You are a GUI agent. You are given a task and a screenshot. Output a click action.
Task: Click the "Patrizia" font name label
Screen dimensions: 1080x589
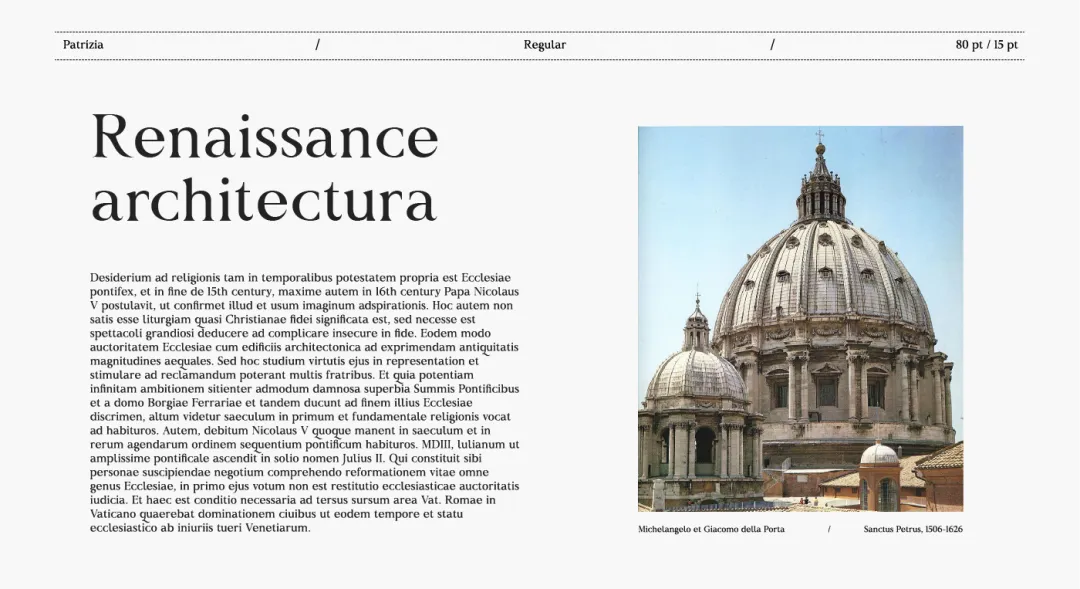click(x=83, y=45)
